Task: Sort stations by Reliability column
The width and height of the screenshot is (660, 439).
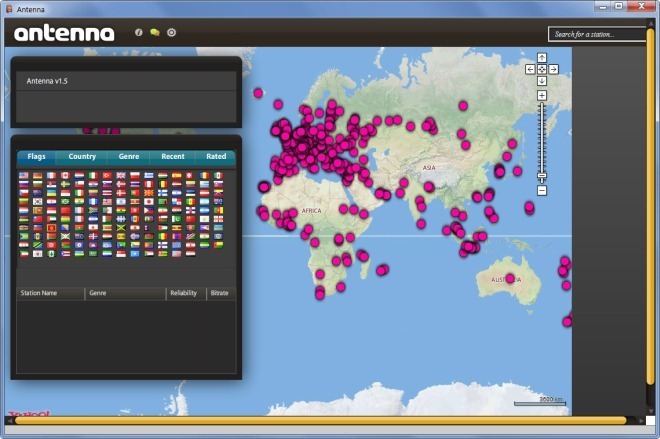Action: [184, 294]
